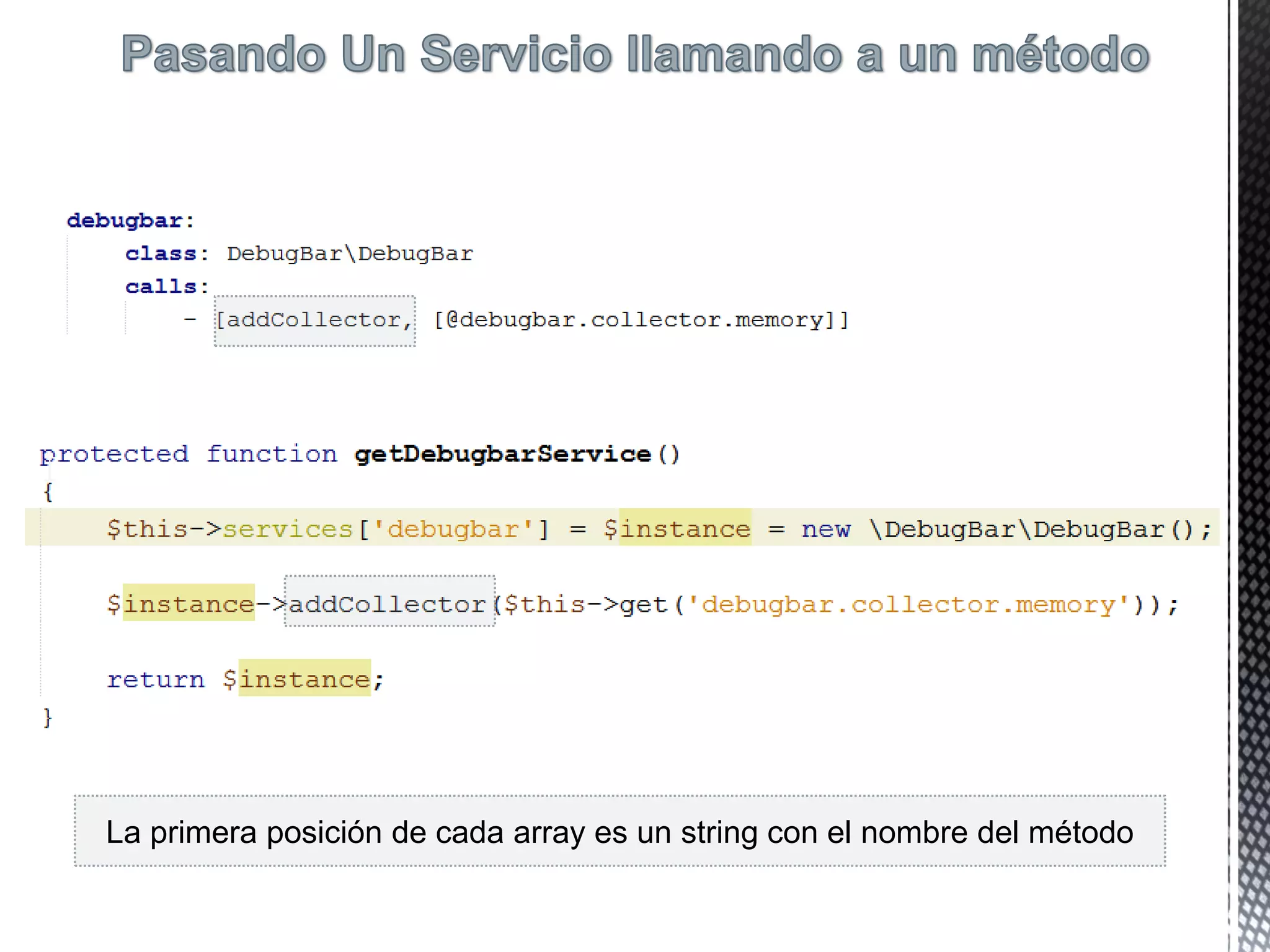This screenshot has width=1270, height=952.
Task: Click the string 'debugbar' in the services array
Action: point(453,529)
